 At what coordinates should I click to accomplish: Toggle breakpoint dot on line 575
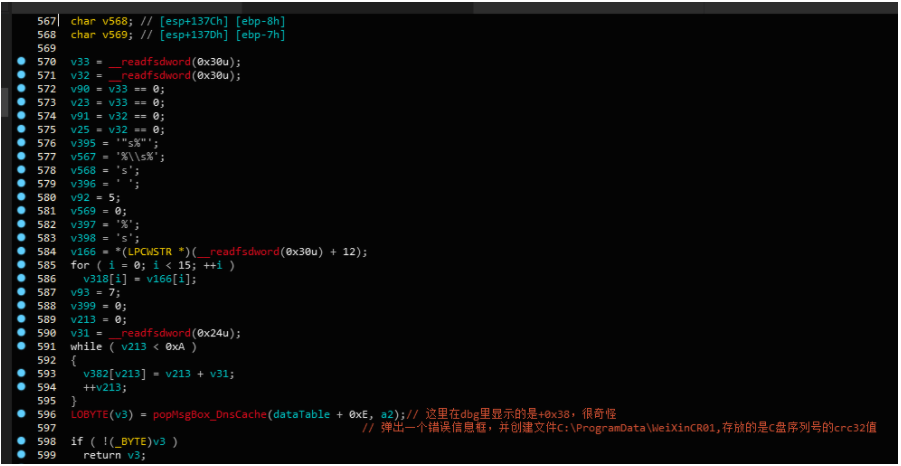point(21,129)
